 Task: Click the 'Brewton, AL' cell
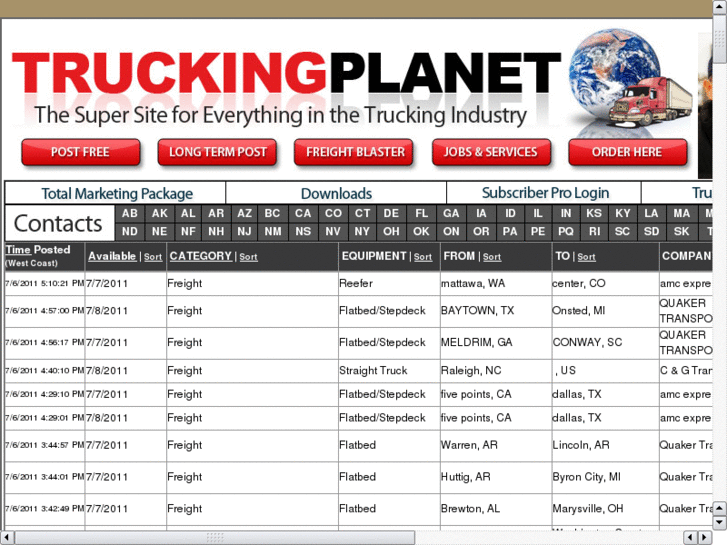coord(495,509)
